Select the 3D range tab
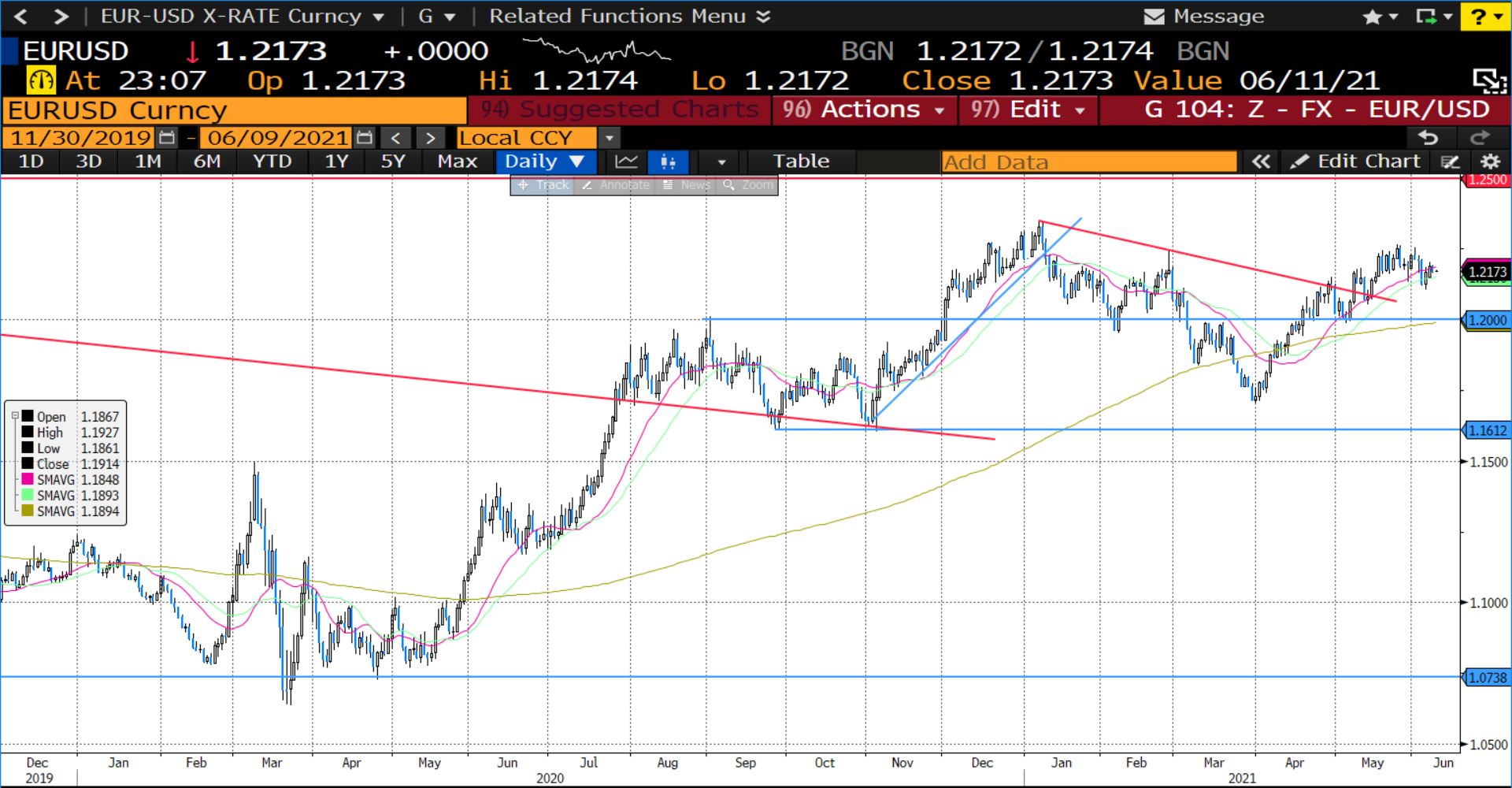 coord(88,162)
